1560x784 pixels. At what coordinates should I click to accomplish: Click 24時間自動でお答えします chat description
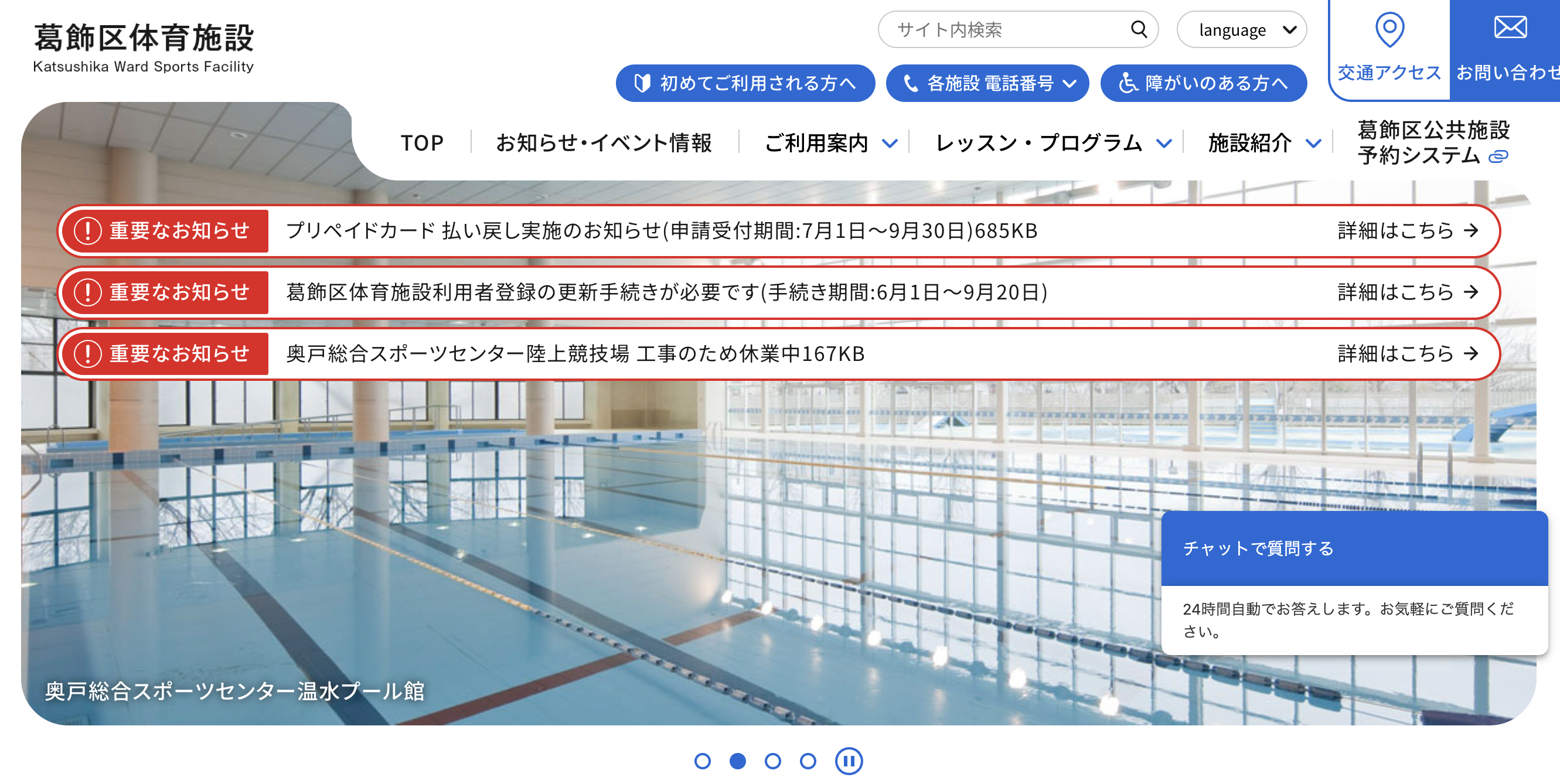[x=1348, y=619]
